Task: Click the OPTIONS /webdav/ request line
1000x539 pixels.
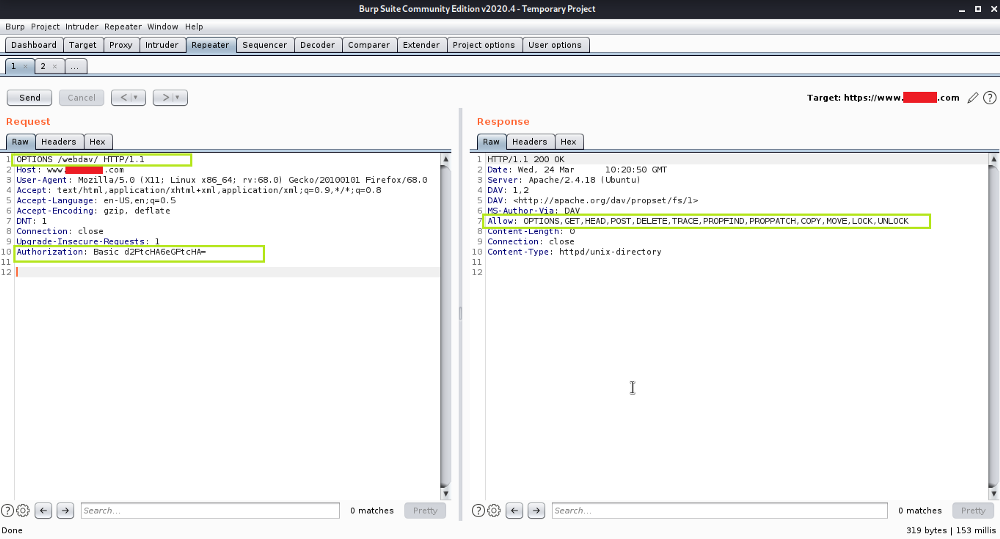Action: tap(80, 159)
